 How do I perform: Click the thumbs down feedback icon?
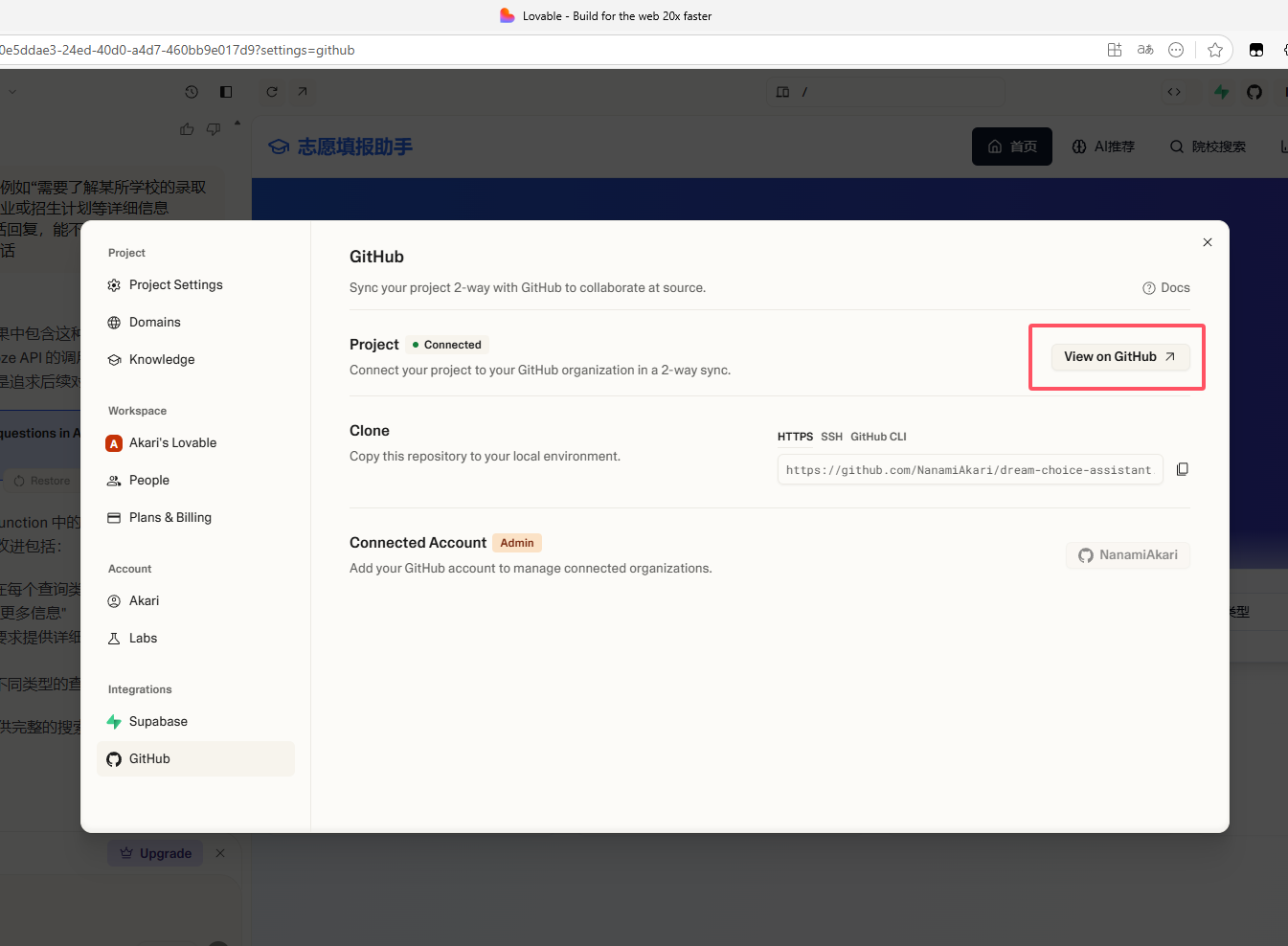(214, 128)
